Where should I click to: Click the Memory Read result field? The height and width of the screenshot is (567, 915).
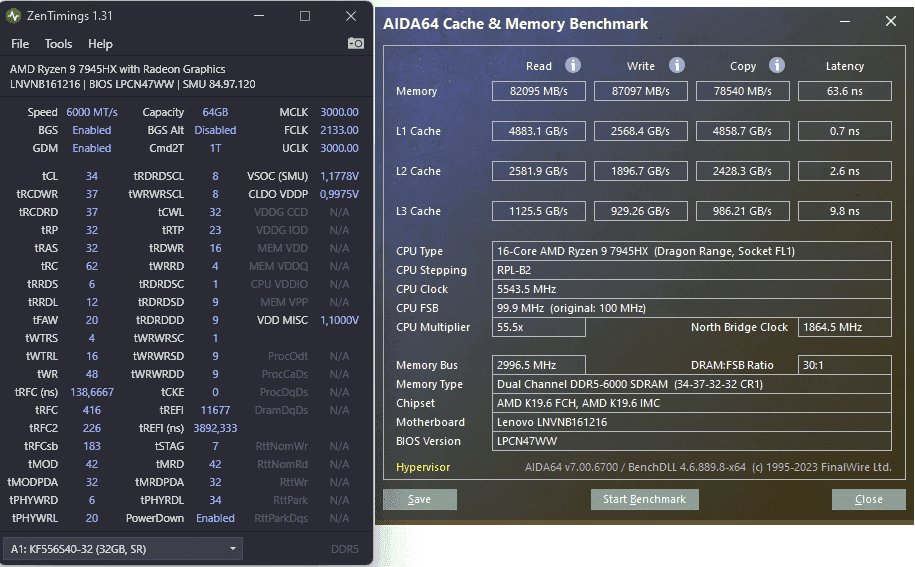[x=538, y=91]
